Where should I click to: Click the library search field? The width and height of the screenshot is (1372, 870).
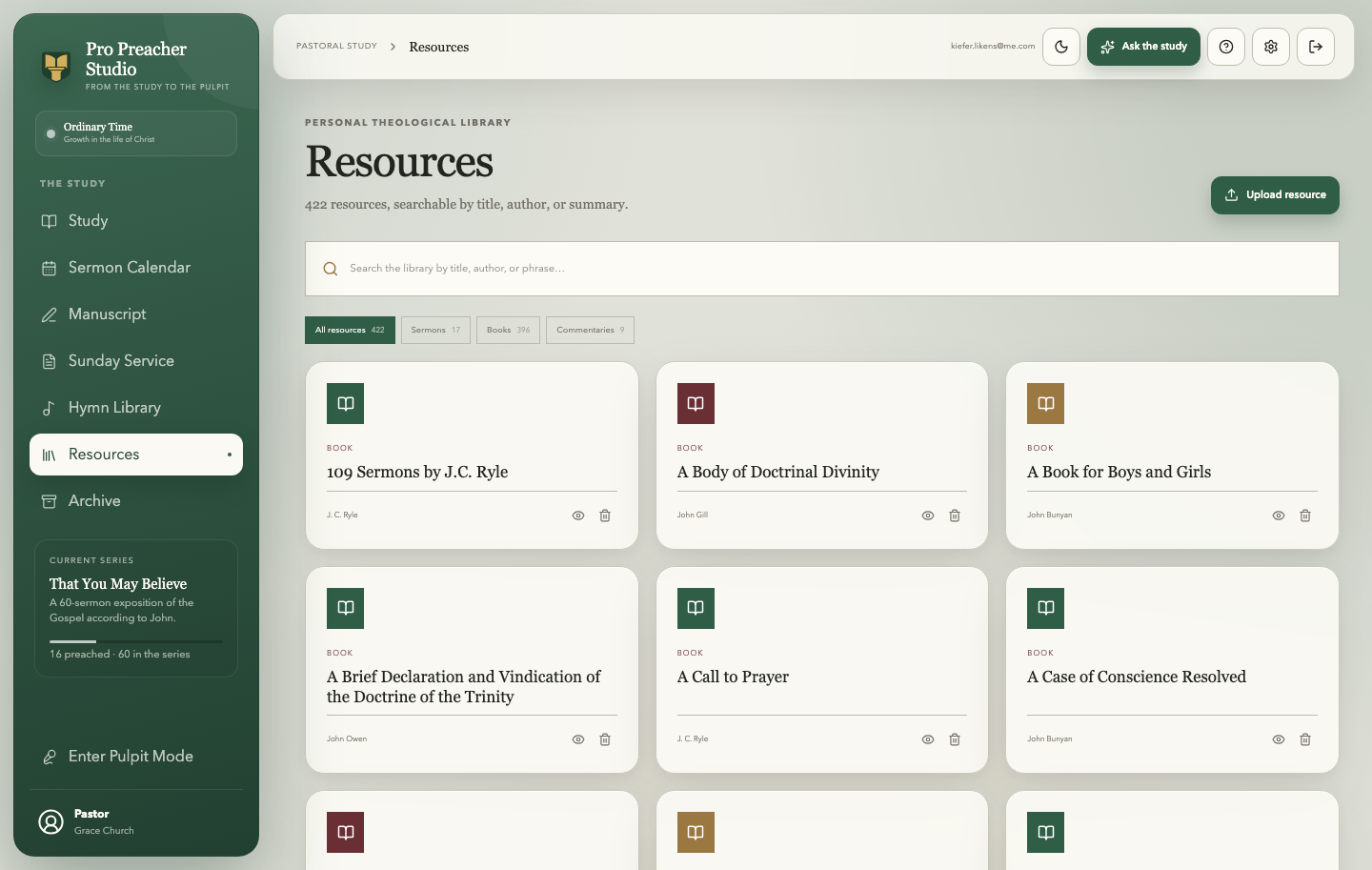821,269
